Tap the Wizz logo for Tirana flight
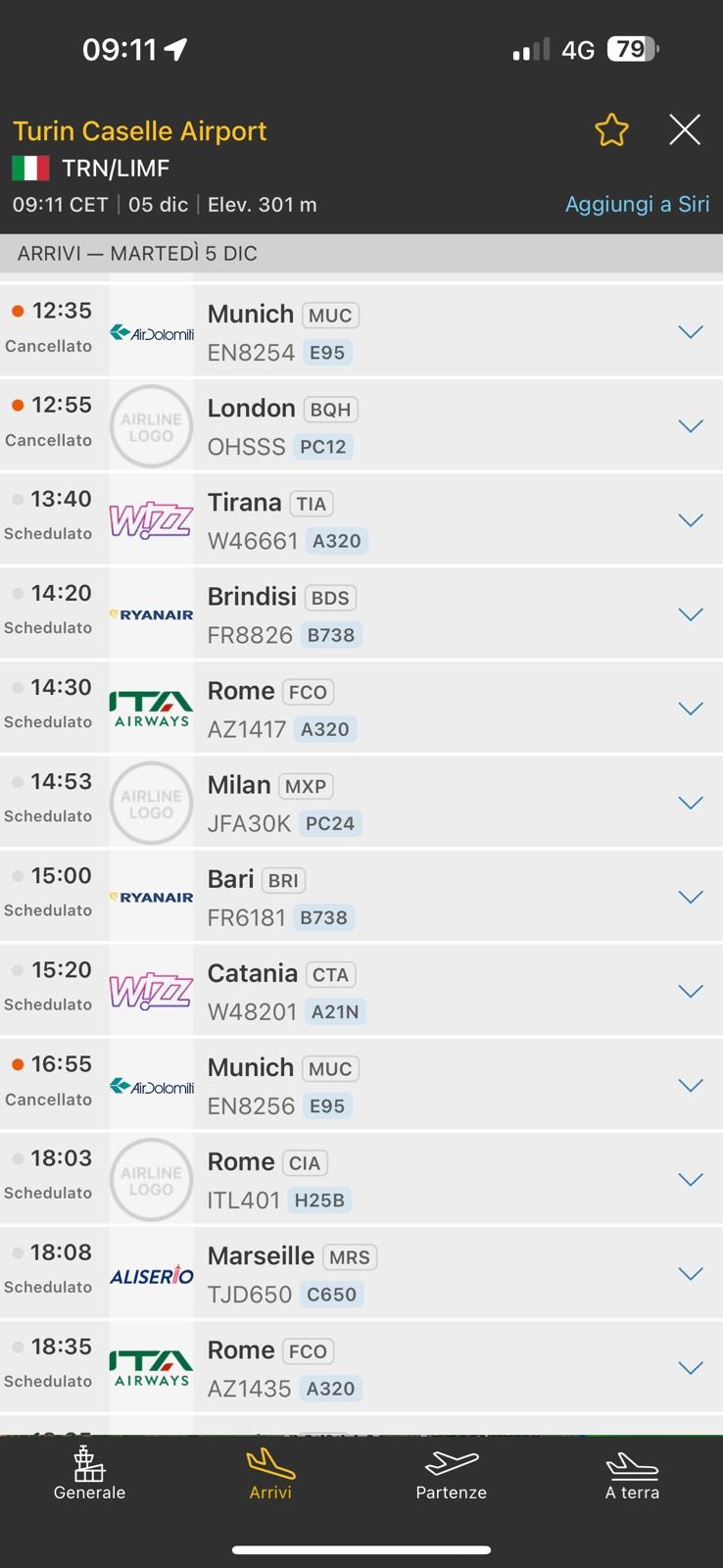 click(x=151, y=520)
